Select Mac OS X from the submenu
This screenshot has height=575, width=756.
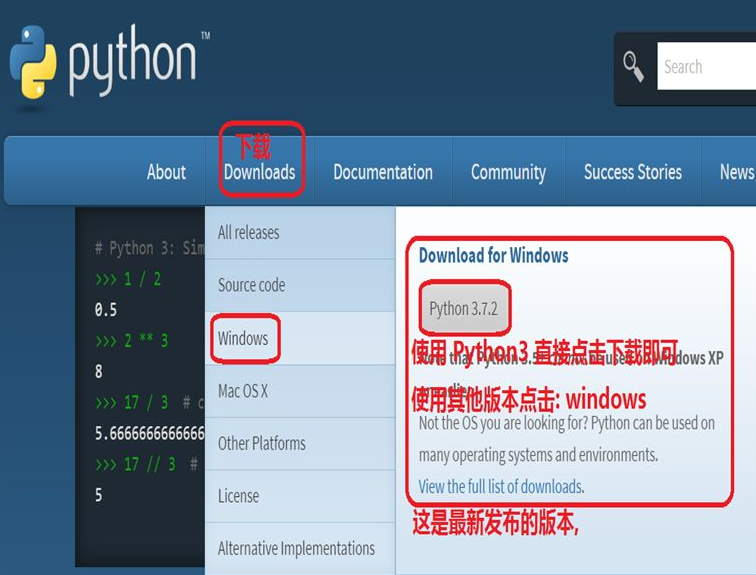pyautogui.click(x=243, y=391)
